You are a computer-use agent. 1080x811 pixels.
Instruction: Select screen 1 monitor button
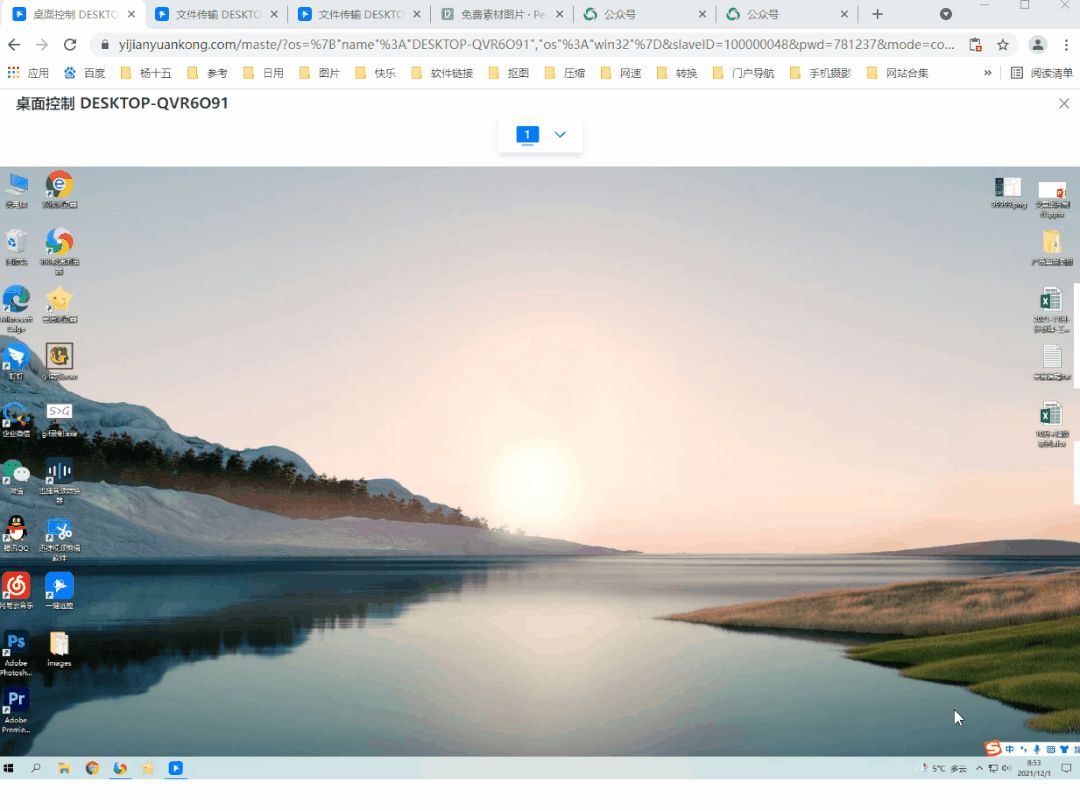click(527, 135)
